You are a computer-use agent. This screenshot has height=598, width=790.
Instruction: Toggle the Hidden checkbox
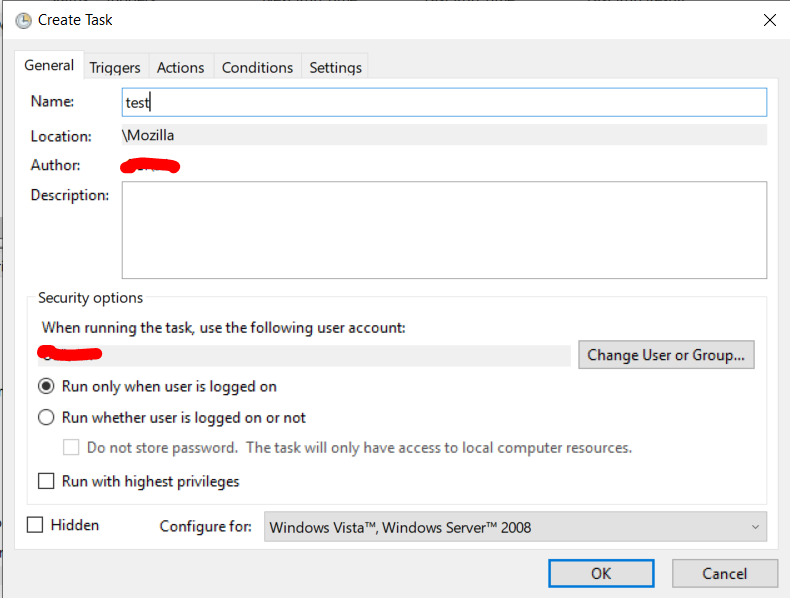(35, 525)
